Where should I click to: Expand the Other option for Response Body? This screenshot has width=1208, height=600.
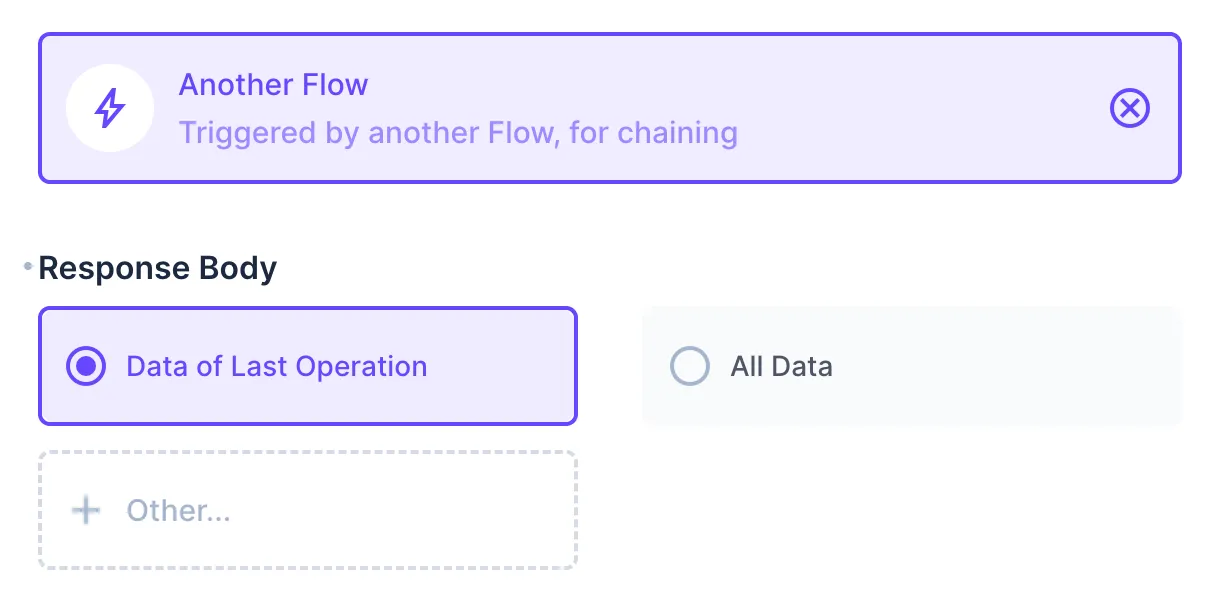point(307,510)
